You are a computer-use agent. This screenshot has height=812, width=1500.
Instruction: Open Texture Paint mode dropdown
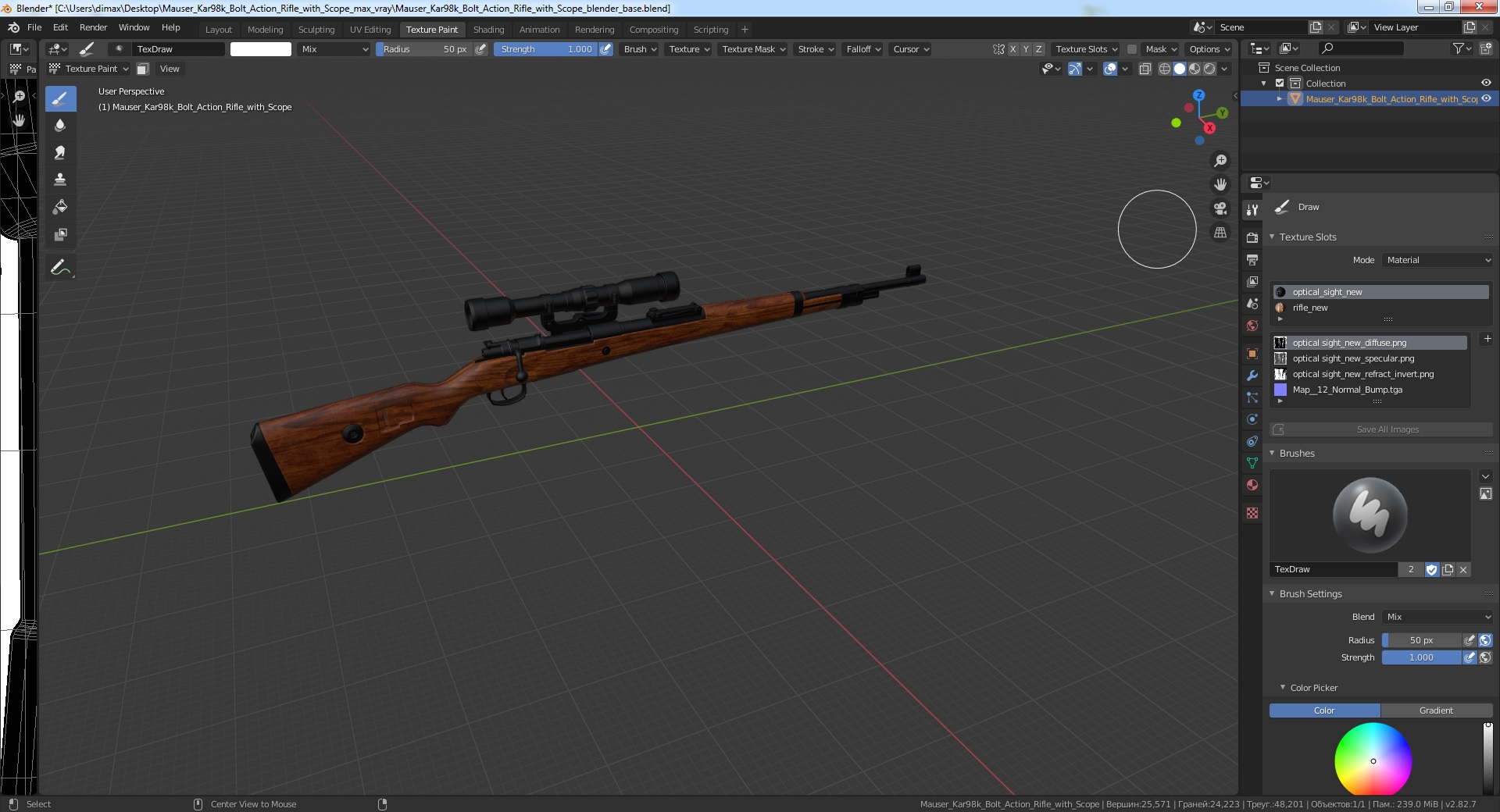[88, 69]
